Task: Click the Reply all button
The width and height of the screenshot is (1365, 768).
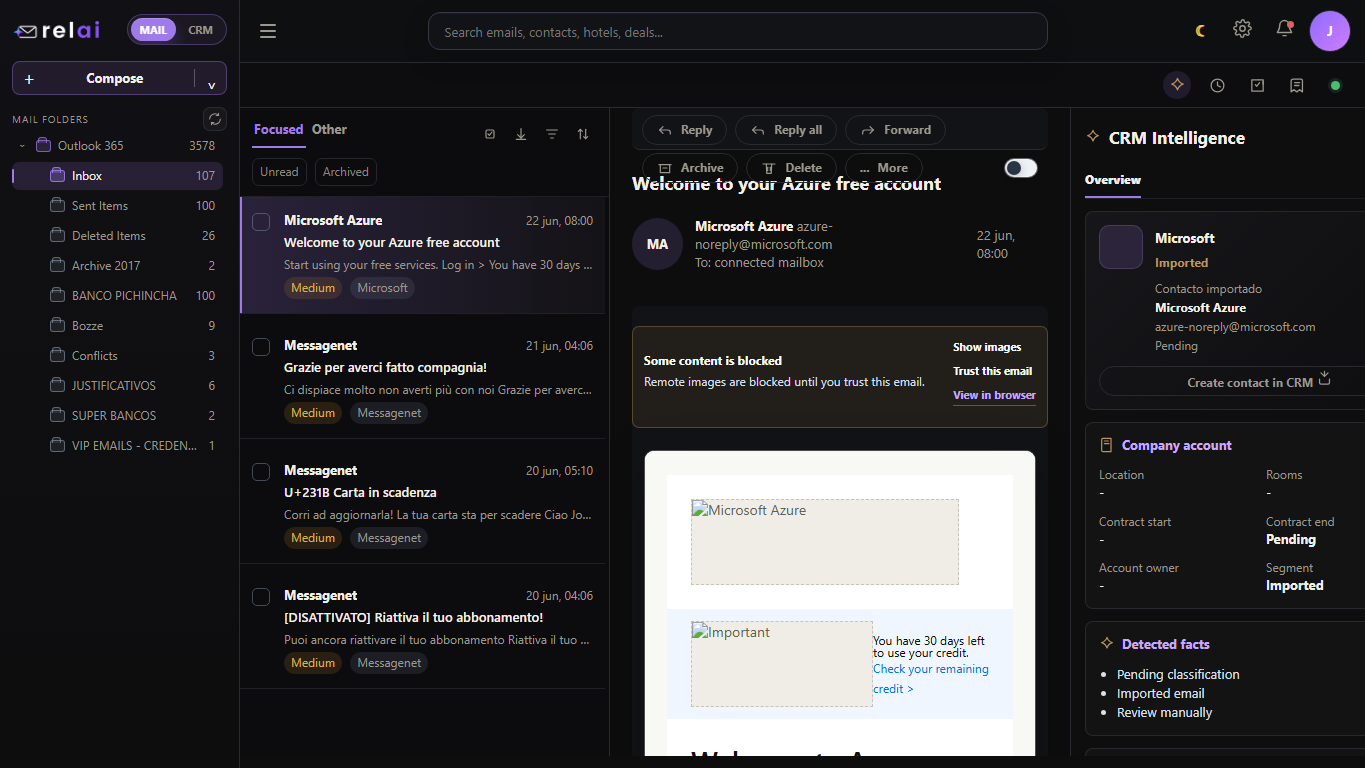Action: click(x=786, y=130)
